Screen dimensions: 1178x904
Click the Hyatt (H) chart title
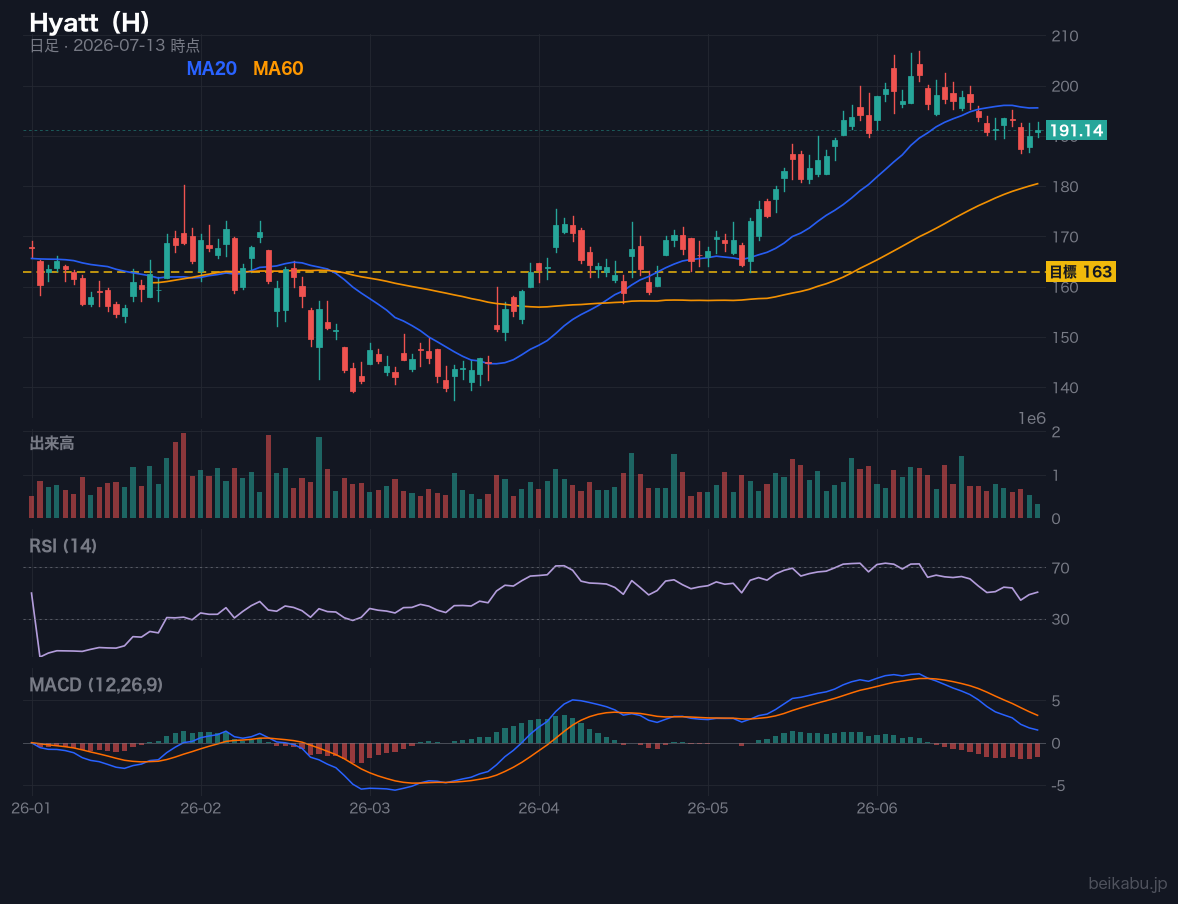click(89, 23)
